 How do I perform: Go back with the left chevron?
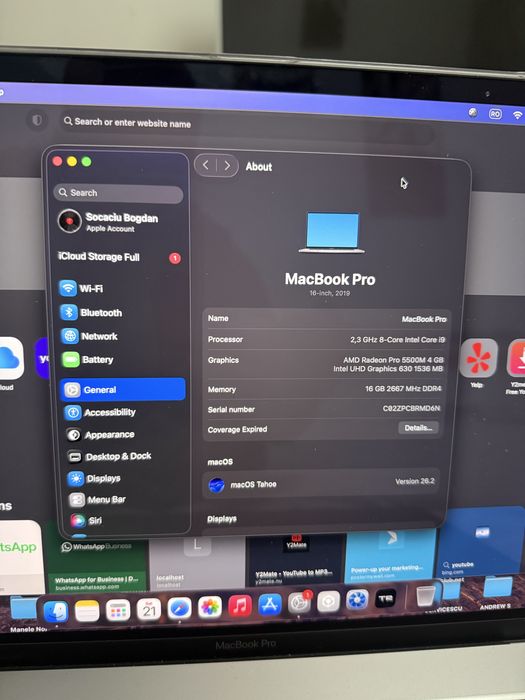[x=205, y=165]
